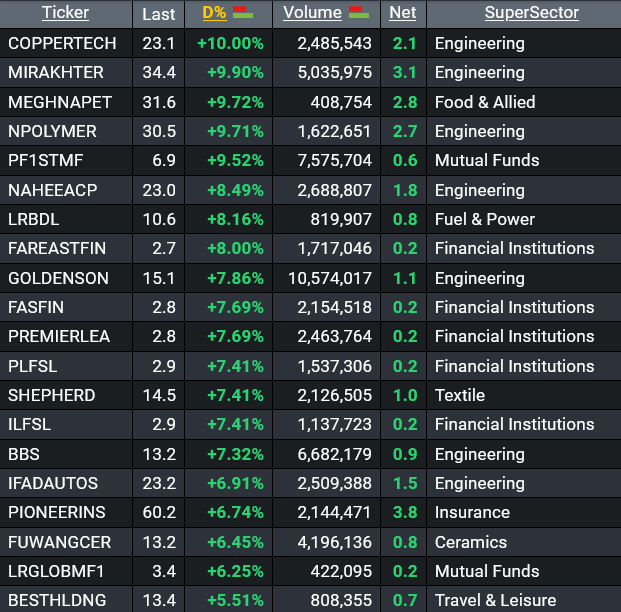The width and height of the screenshot is (621, 612).
Task: Click the red-green bar icon beside Volume
Action: coord(358,13)
